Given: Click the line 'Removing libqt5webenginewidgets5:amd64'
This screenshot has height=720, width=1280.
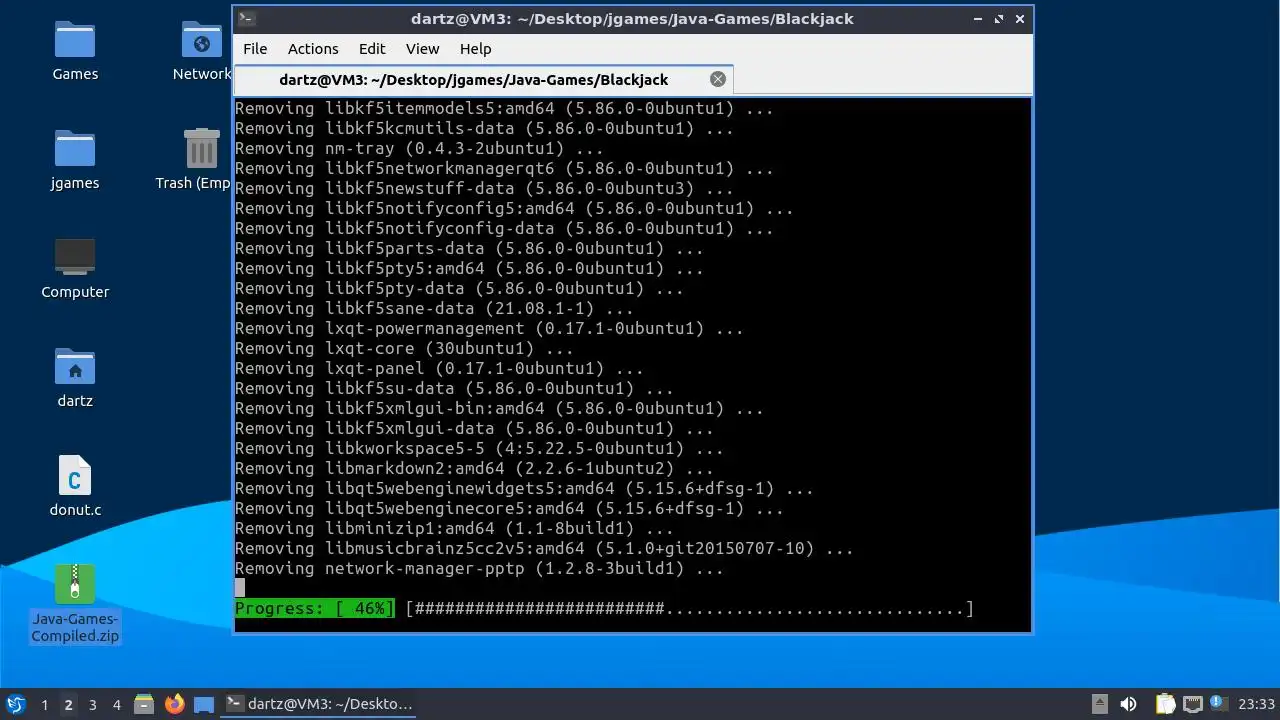Looking at the screenshot, I should coord(524,488).
